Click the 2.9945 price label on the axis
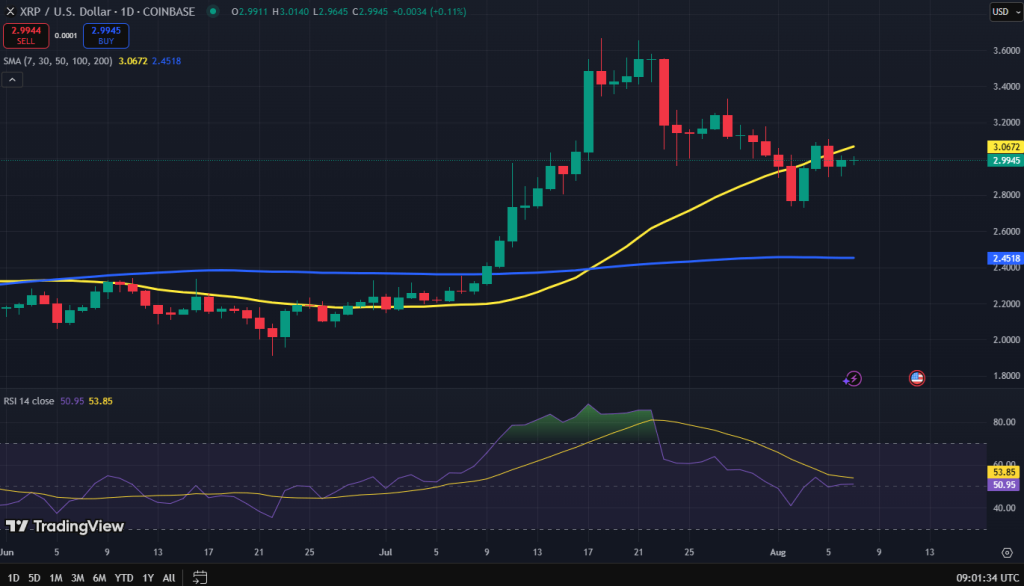The image size is (1024, 586). (1004, 159)
